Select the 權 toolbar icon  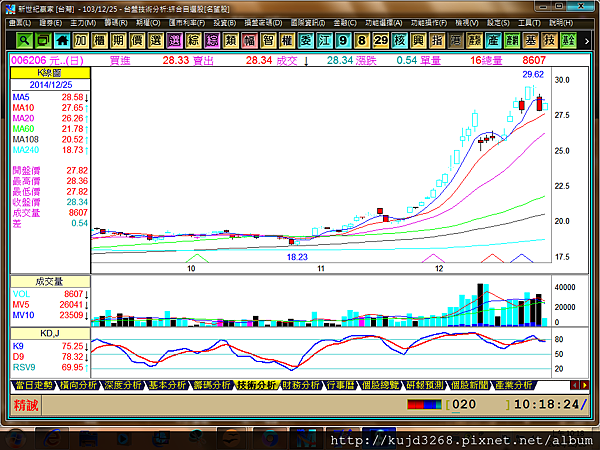click(287, 40)
